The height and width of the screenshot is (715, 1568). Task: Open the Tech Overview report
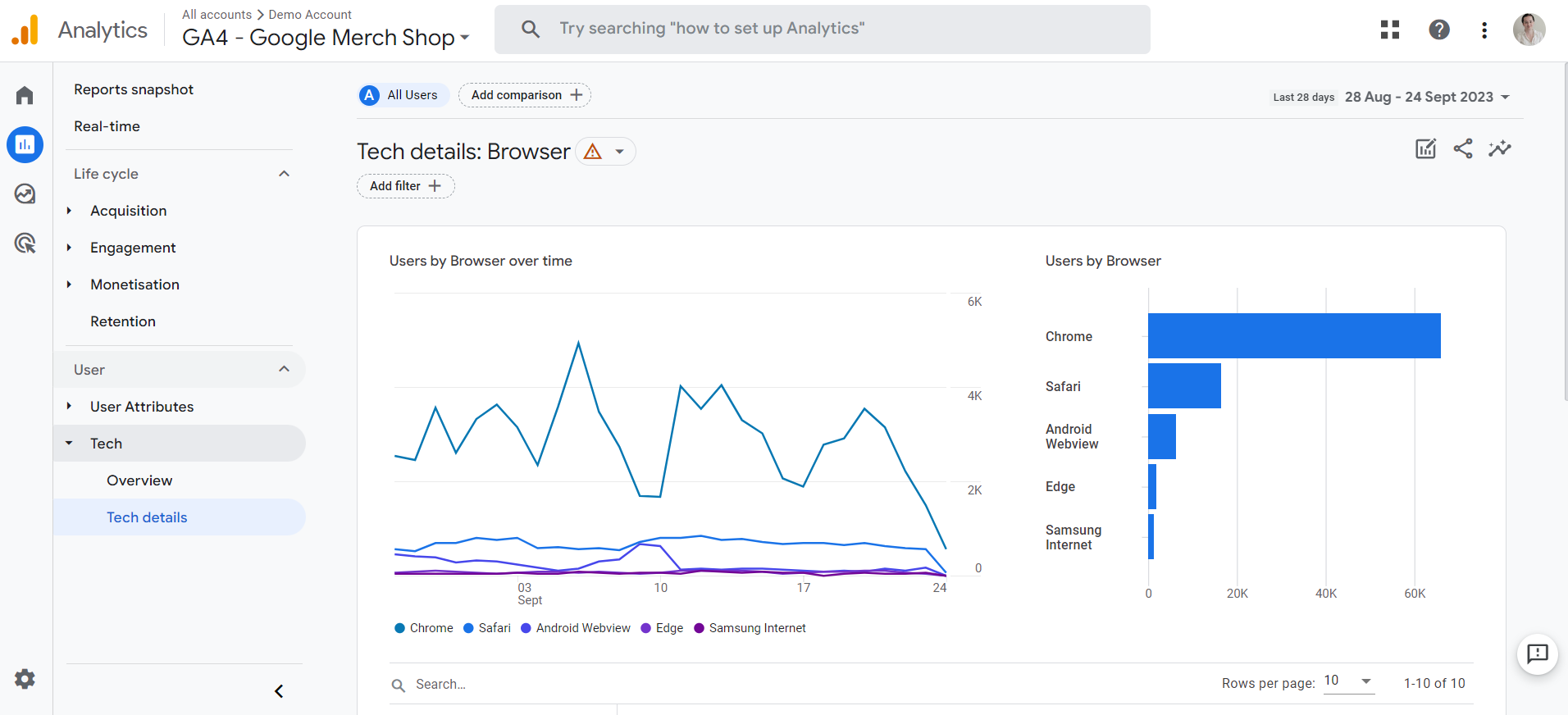click(139, 480)
